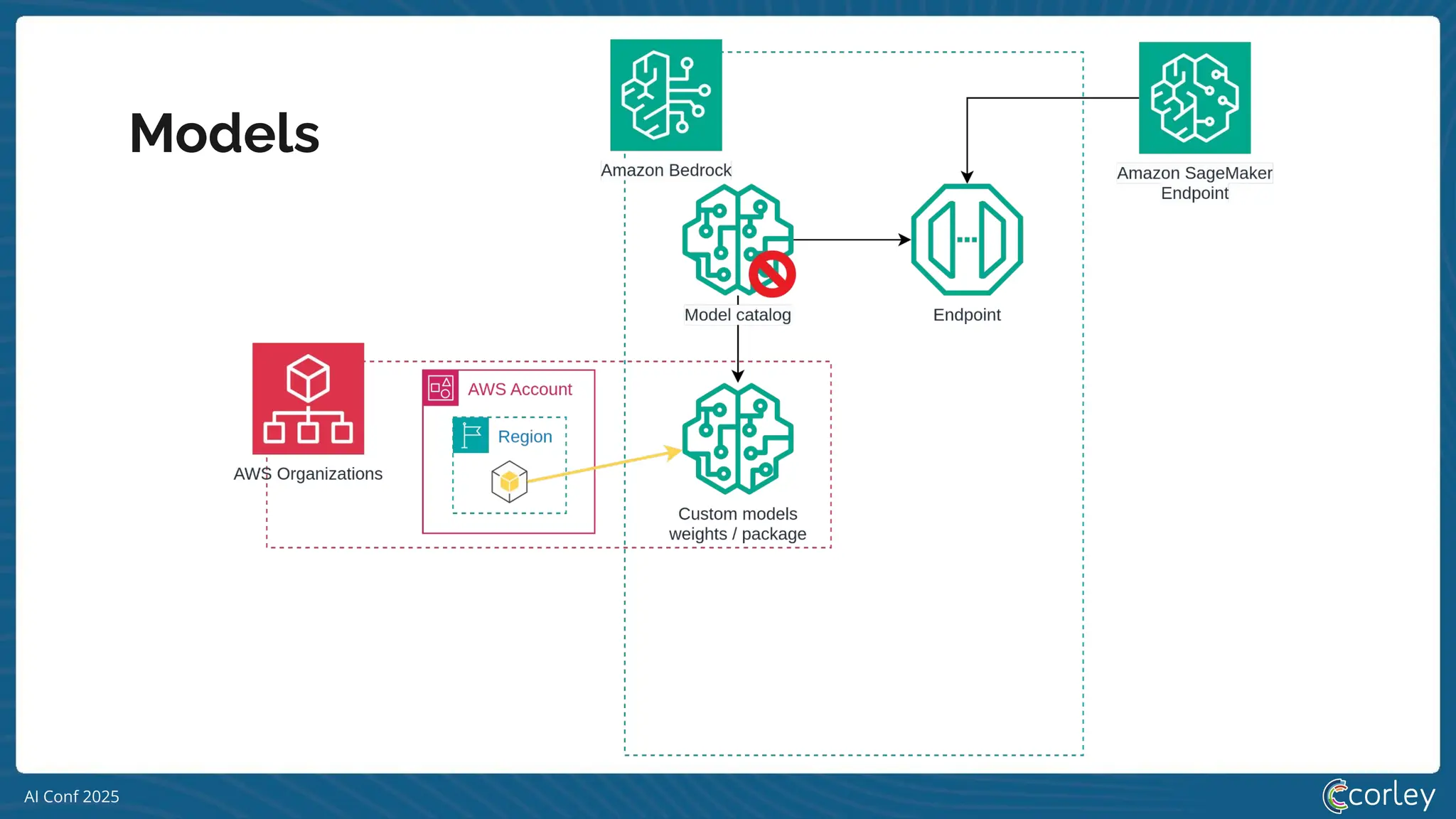Click the Corley logo
The height and width of the screenshot is (819, 1456).
[1379, 795]
